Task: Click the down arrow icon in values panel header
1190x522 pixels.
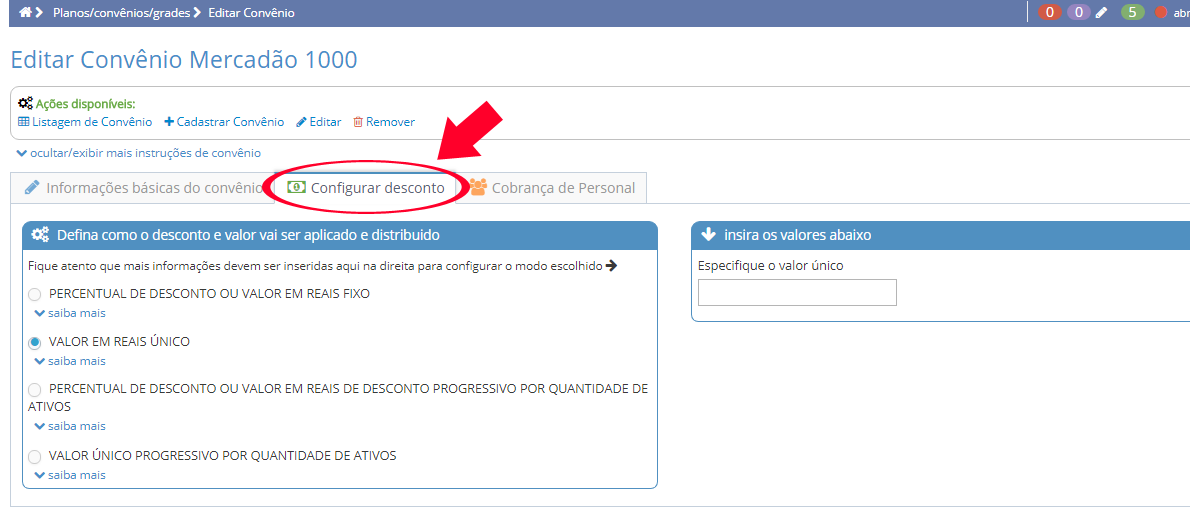Action: click(x=709, y=235)
